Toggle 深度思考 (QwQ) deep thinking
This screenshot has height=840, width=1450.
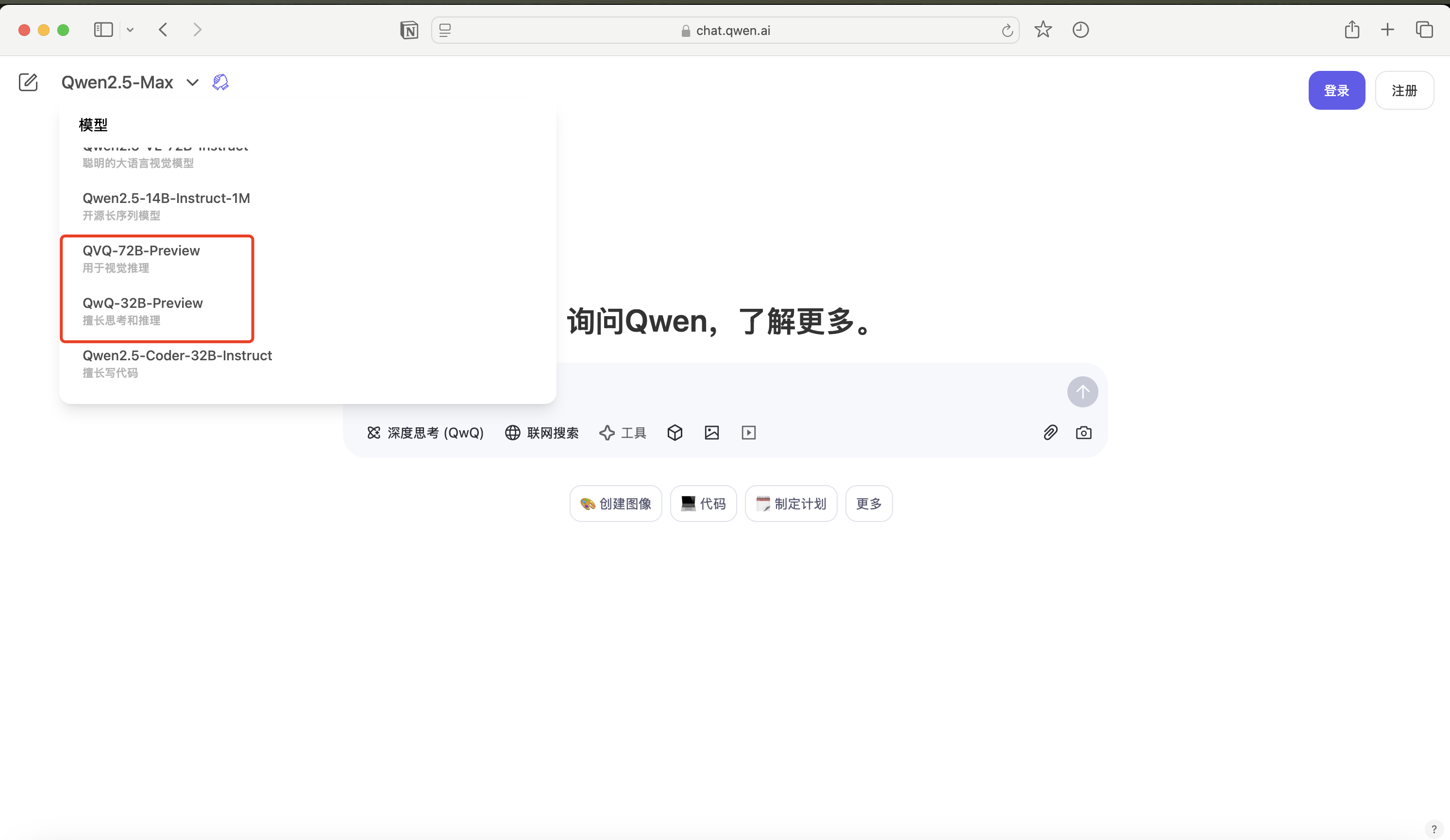425,433
